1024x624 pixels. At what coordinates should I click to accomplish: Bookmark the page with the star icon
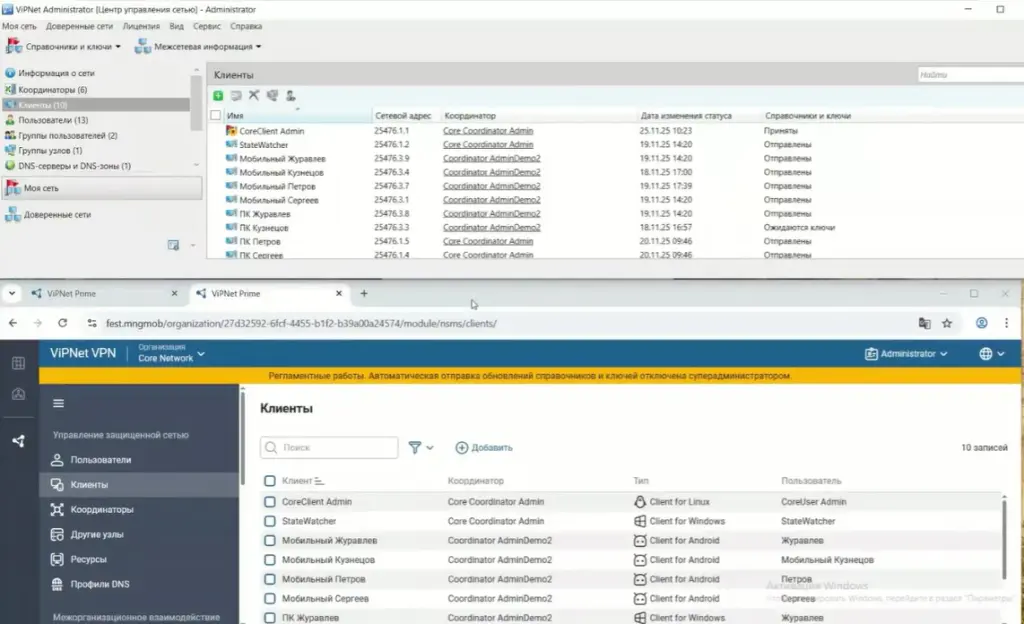click(x=947, y=323)
